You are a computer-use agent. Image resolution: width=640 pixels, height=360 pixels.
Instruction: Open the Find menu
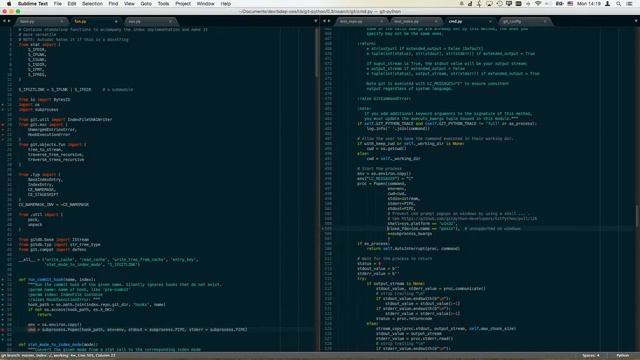tap(113, 4)
